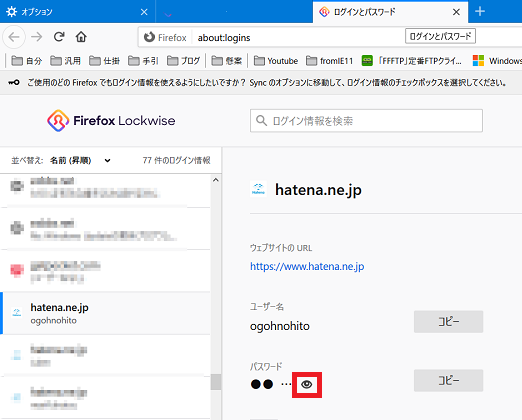The width and height of the screenshot is (522, 420).
Task: Select the hatena.ne.jp ogohnohito login entry
Action: 105,313
